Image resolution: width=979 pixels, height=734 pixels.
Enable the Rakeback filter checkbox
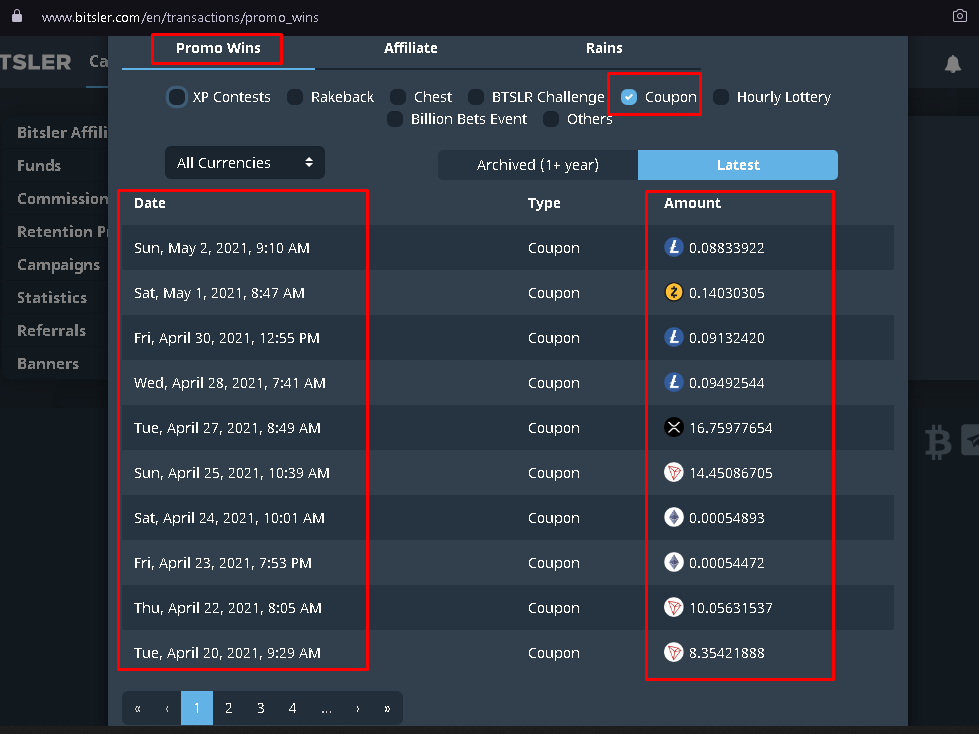pyautogui.click(x=295, y=97)
